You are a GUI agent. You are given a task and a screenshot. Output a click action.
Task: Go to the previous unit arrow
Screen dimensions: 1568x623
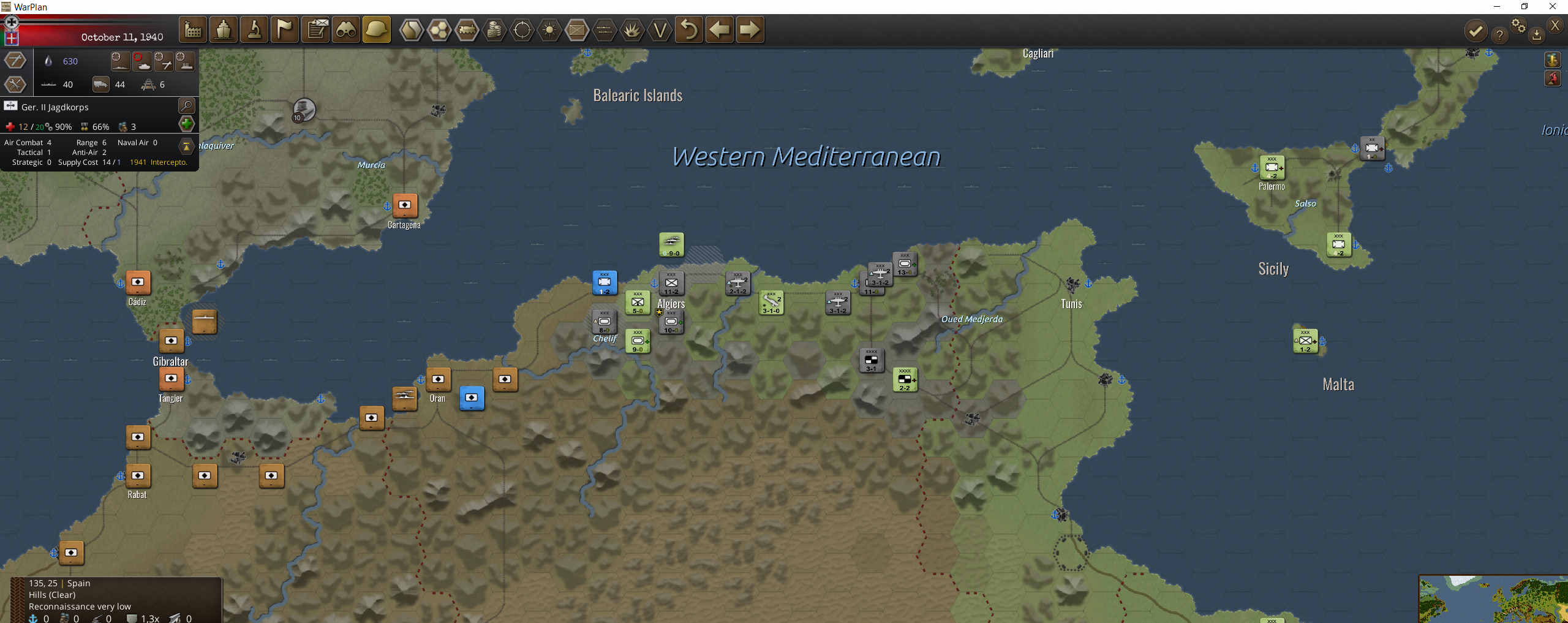tap(720, 29)
